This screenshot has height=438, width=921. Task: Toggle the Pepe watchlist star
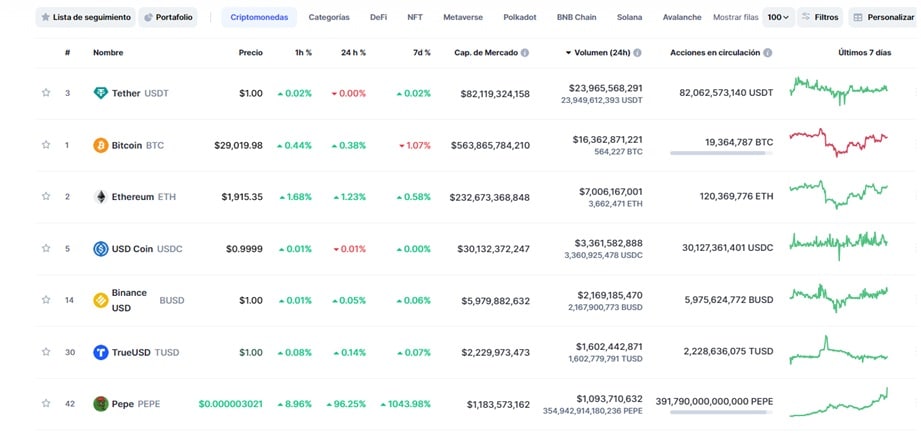click(46, 403)
